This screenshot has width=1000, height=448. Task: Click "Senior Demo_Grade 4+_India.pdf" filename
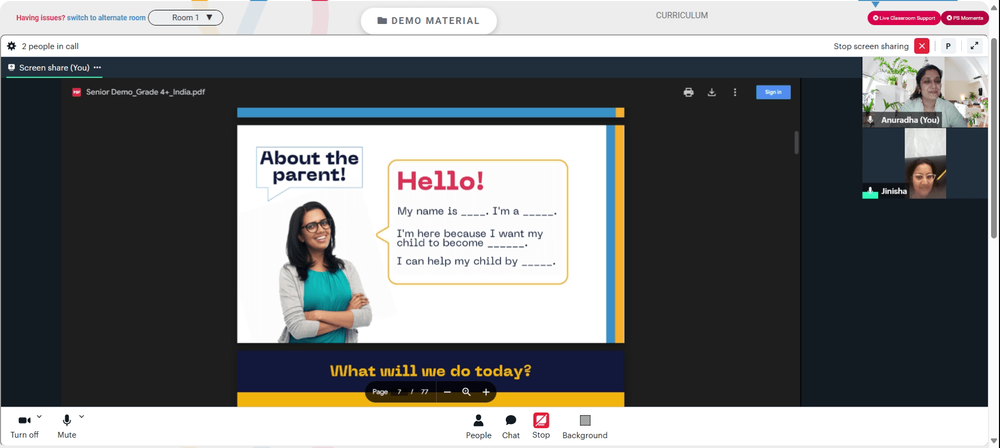(x=145, y=92)
